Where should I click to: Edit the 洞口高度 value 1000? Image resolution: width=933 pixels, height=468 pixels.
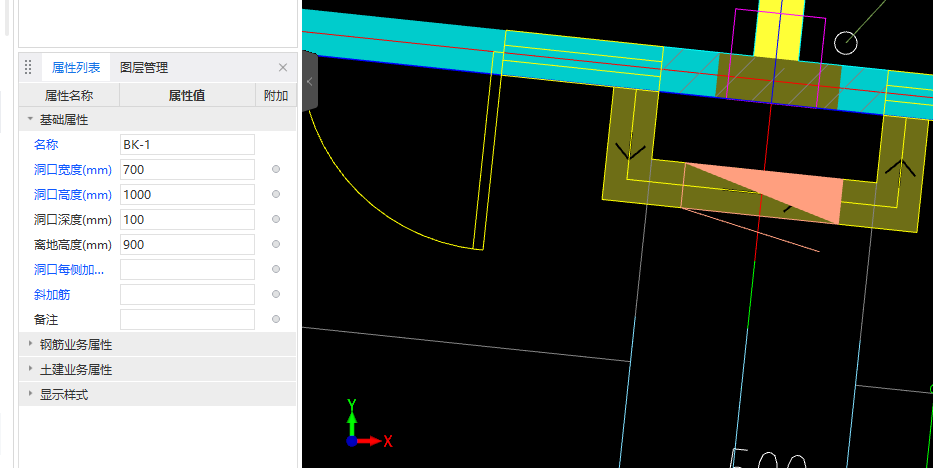(x=187, y=194)
